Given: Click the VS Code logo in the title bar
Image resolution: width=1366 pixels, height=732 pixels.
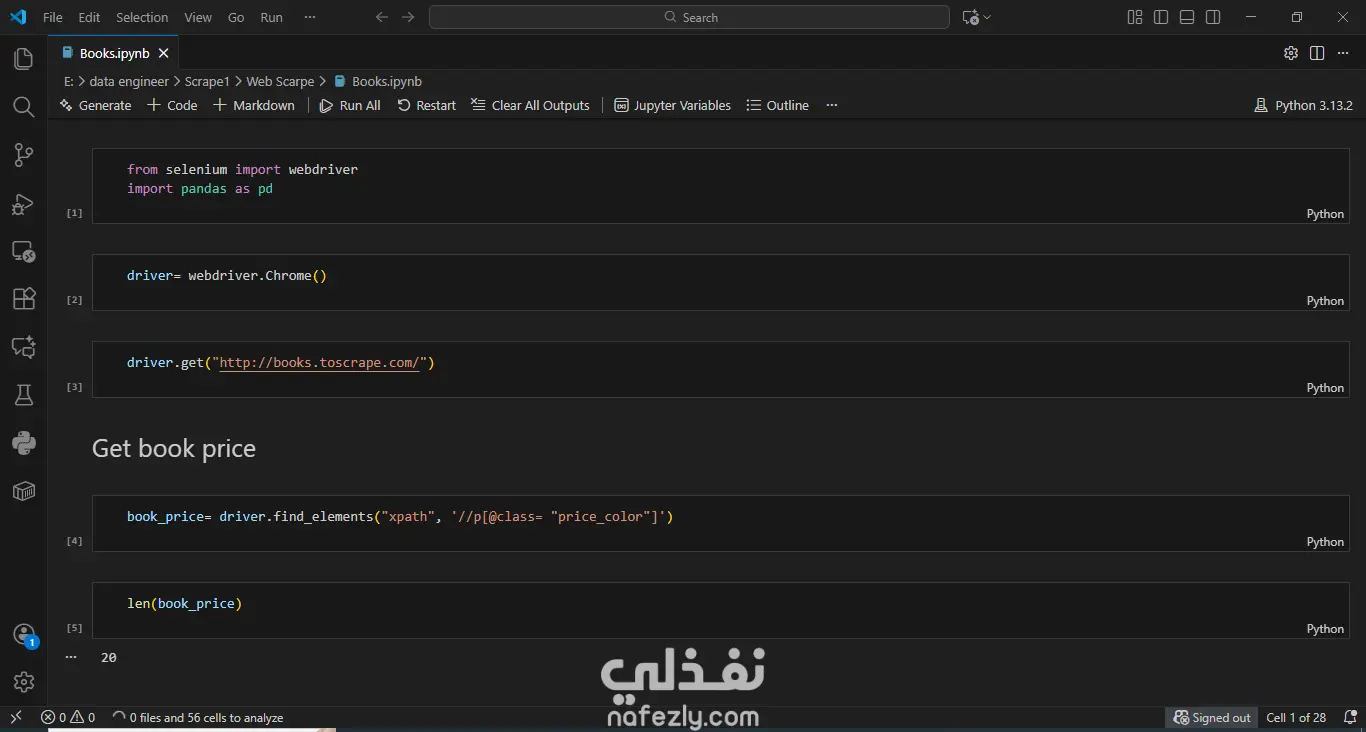Looking at the screenshot, I should click(x=18, y=17).
